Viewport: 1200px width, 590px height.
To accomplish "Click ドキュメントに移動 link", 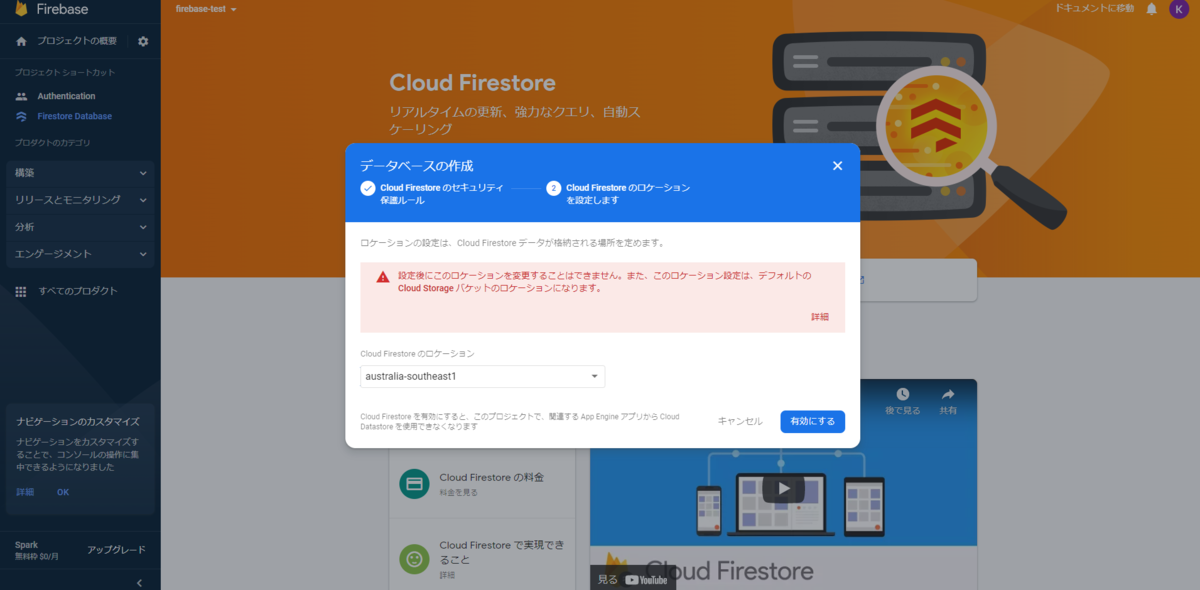I will click(x=1094, y=9).
